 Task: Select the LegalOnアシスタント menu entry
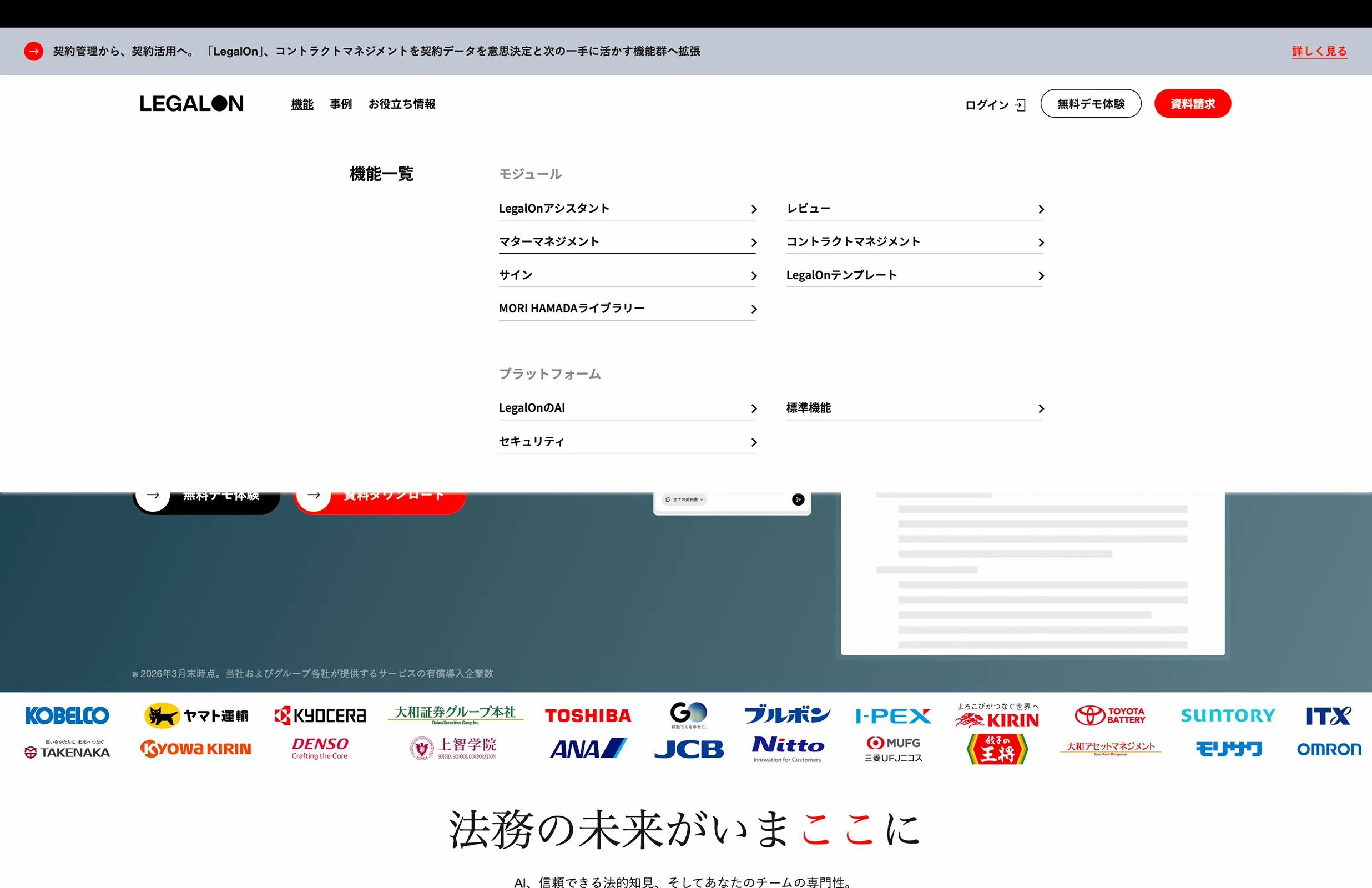point(627,208)
